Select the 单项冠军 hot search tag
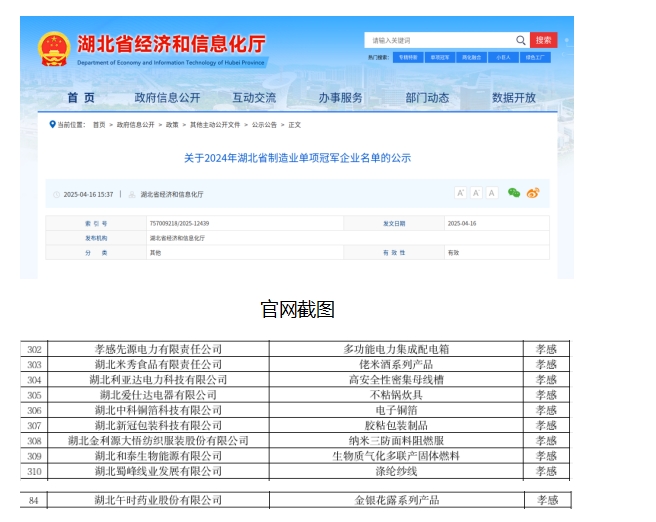Image resolution: width=656 pixels, height=522 pixels. [440, 57]
